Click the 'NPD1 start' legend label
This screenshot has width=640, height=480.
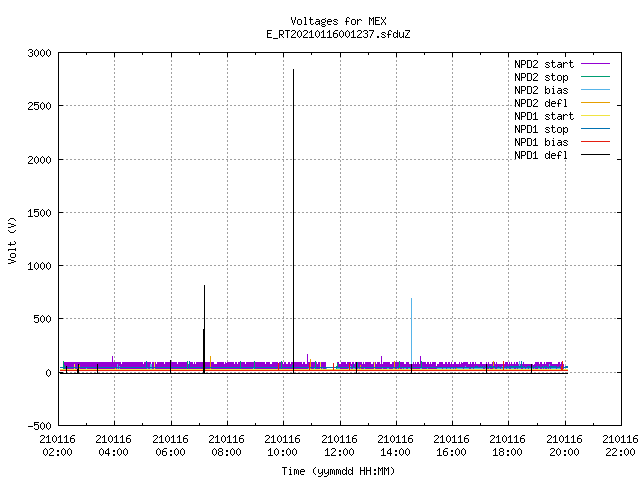[544, 116]
